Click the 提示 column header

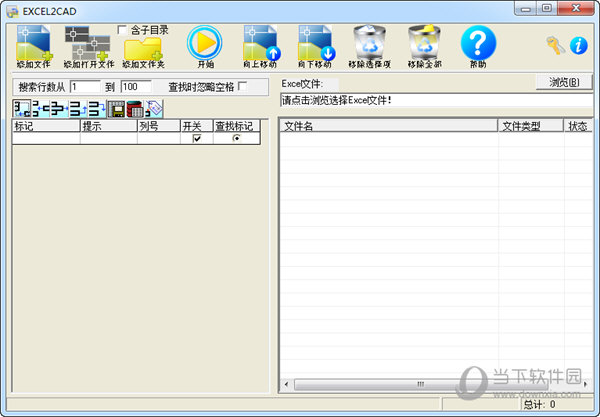coord(108,126)
